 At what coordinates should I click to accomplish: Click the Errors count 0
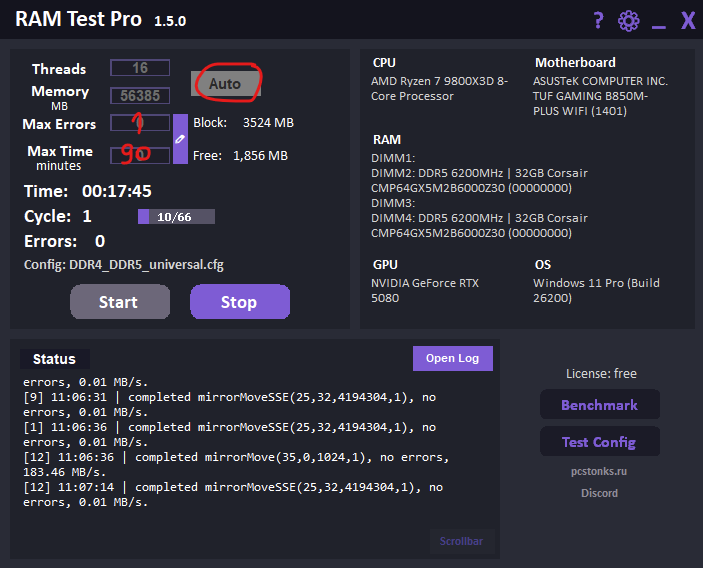click(x=100, y=241)
